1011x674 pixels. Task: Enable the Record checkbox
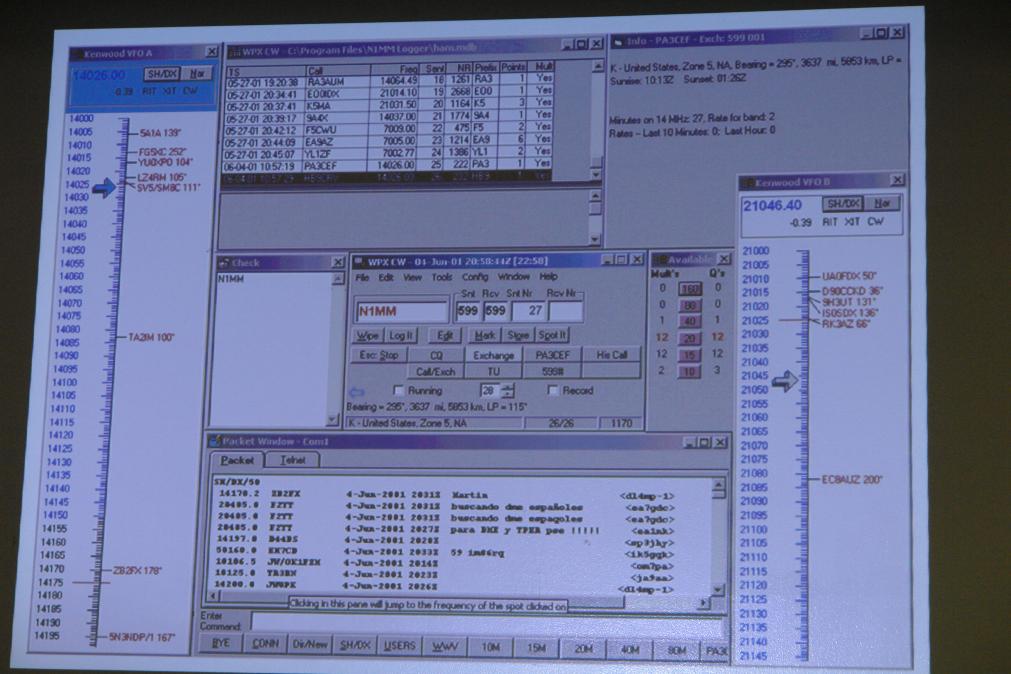pos(552,390)
